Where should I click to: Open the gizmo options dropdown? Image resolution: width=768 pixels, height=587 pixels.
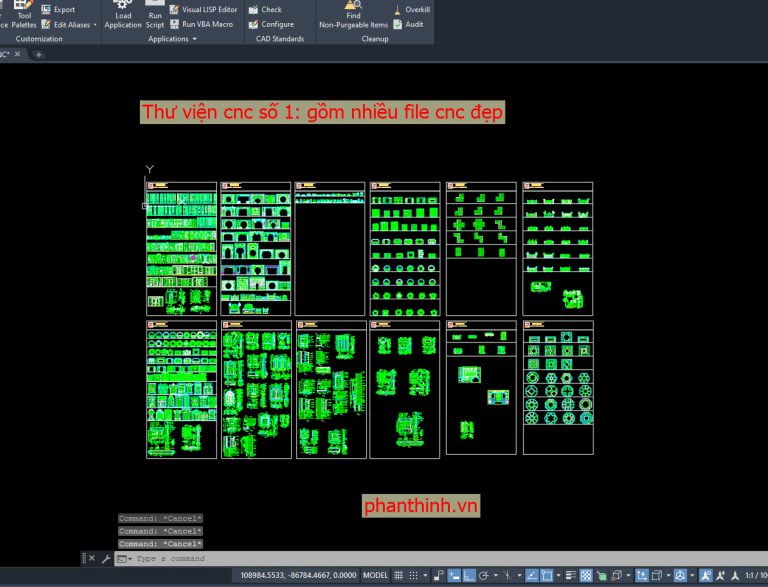click(x=692, y=575)
